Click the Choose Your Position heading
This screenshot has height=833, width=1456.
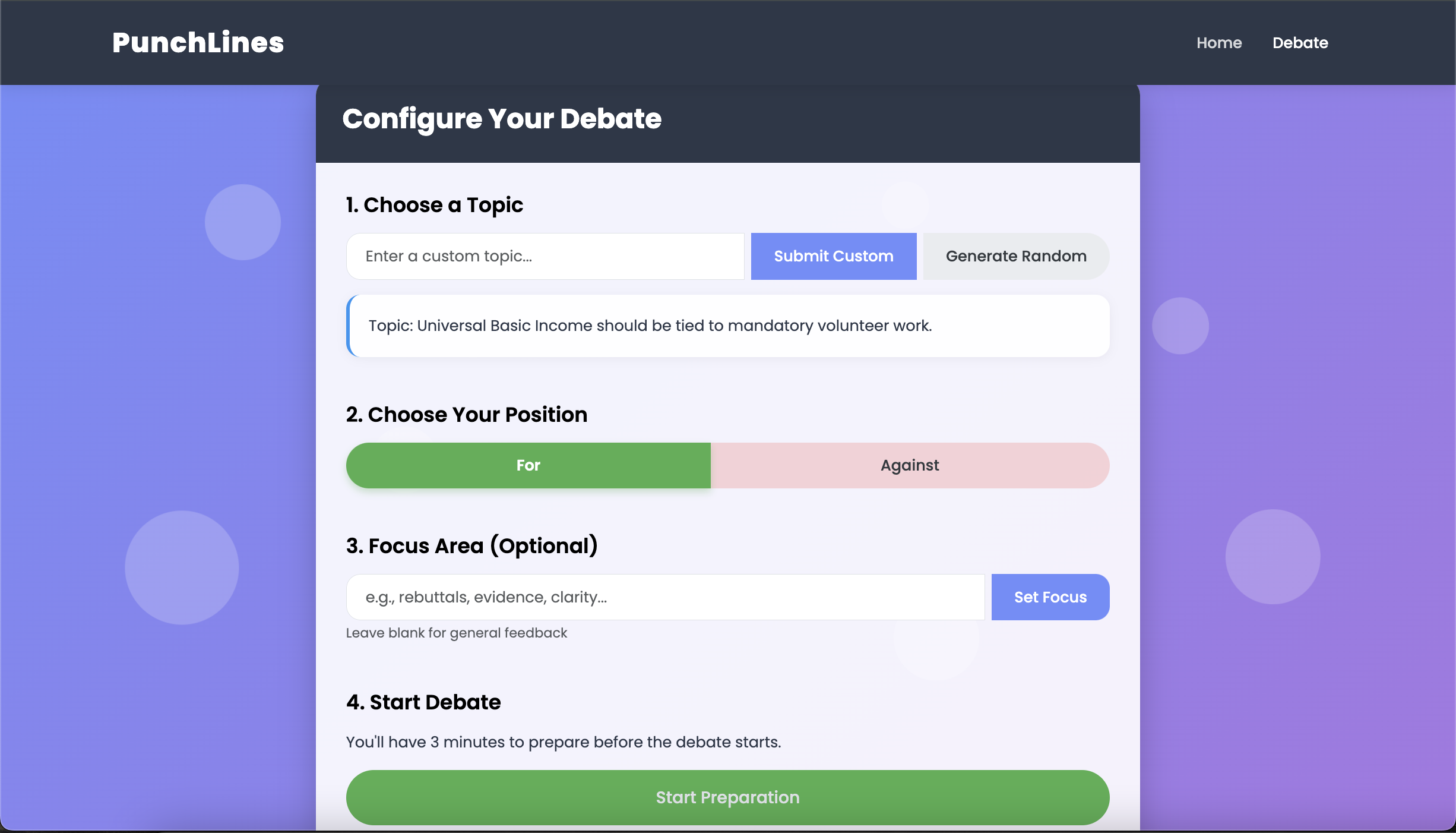pos(467,415)
